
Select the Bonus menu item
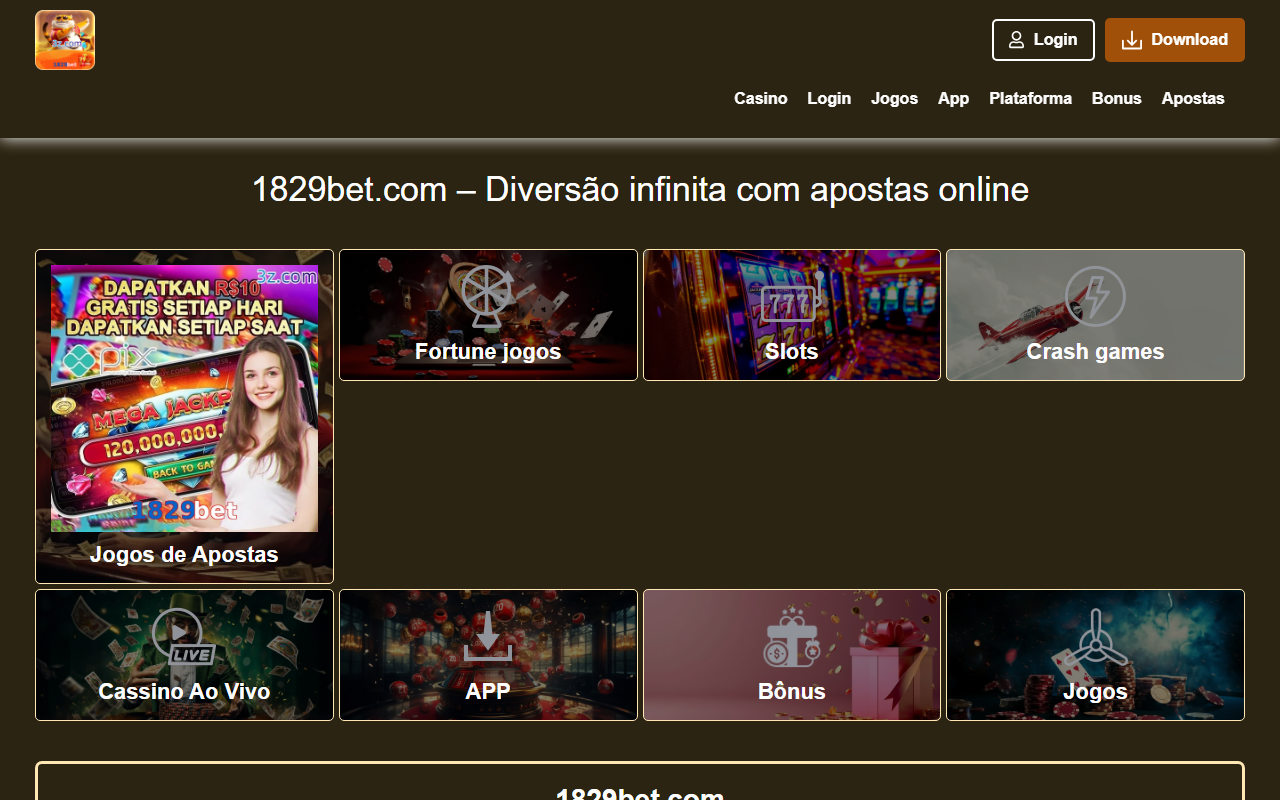1116,98
